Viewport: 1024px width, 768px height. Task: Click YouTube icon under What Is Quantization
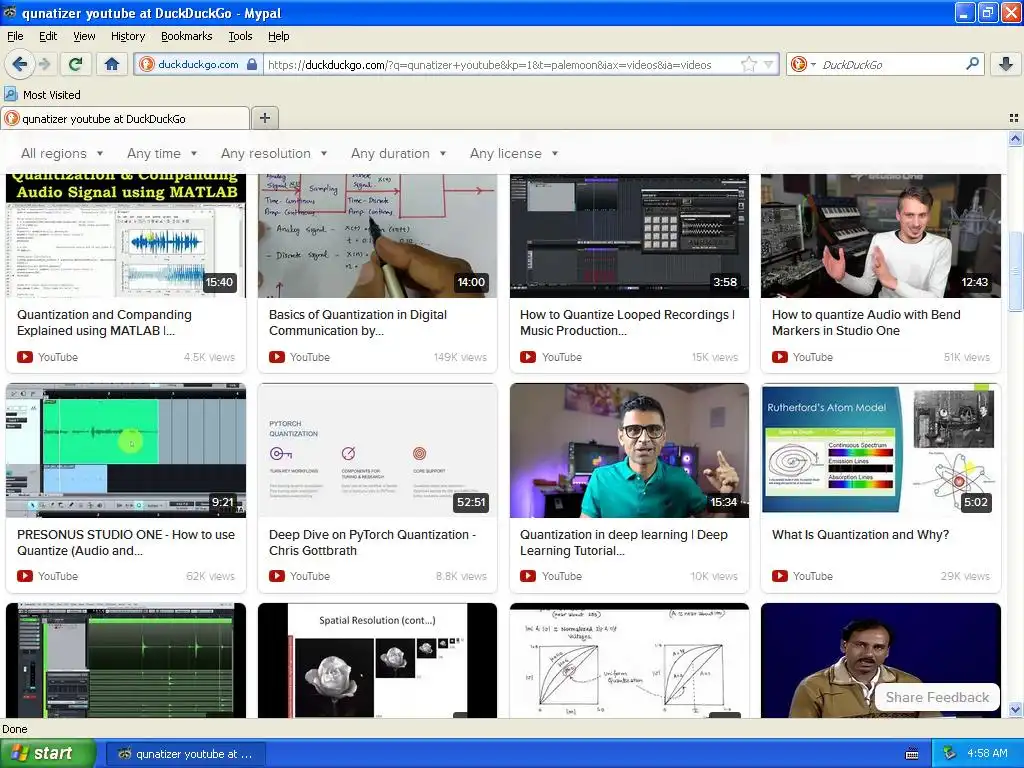click(x=780, y=576)
